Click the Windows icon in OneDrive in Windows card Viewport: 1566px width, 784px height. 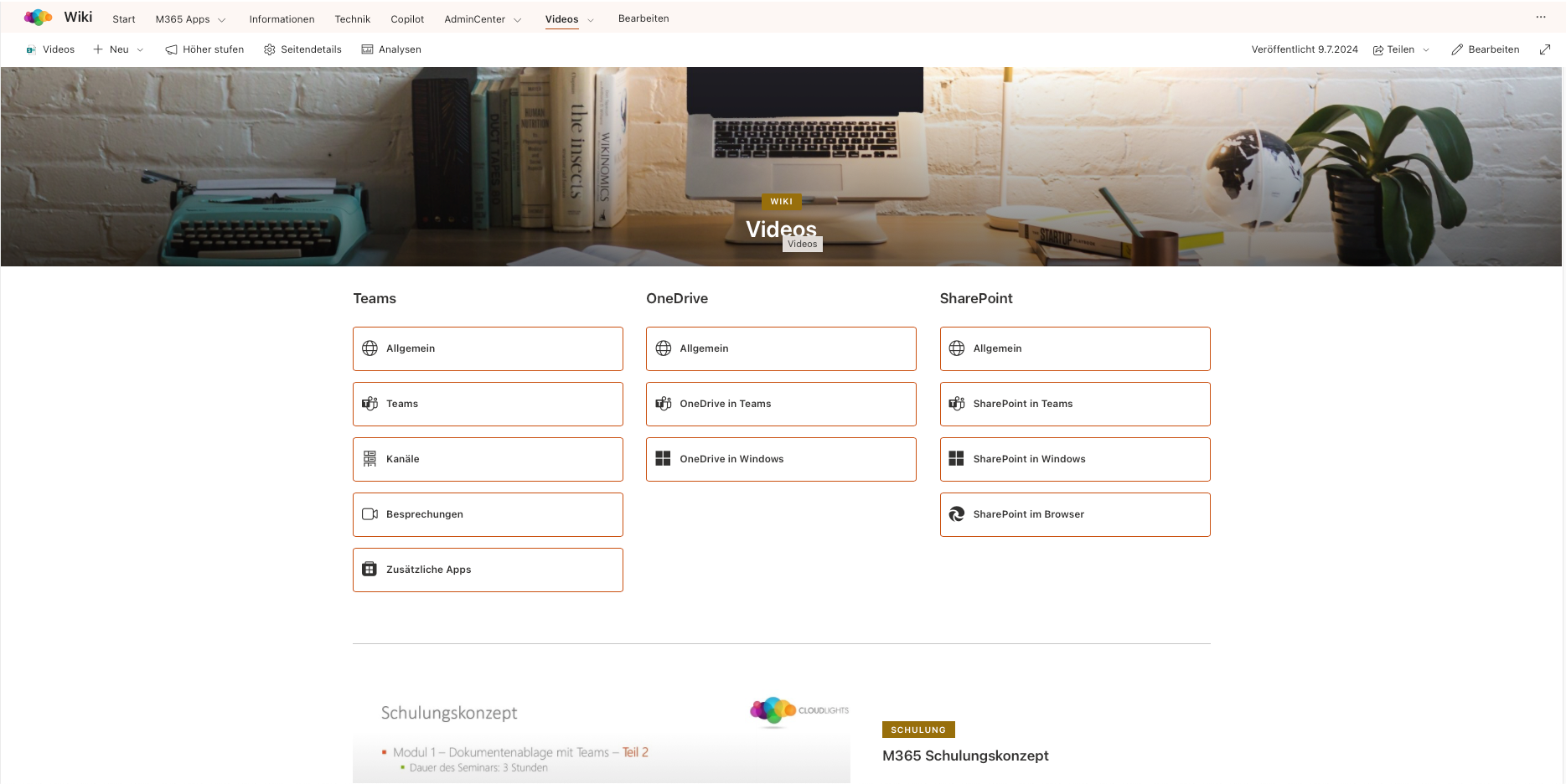tap(664, 459)
